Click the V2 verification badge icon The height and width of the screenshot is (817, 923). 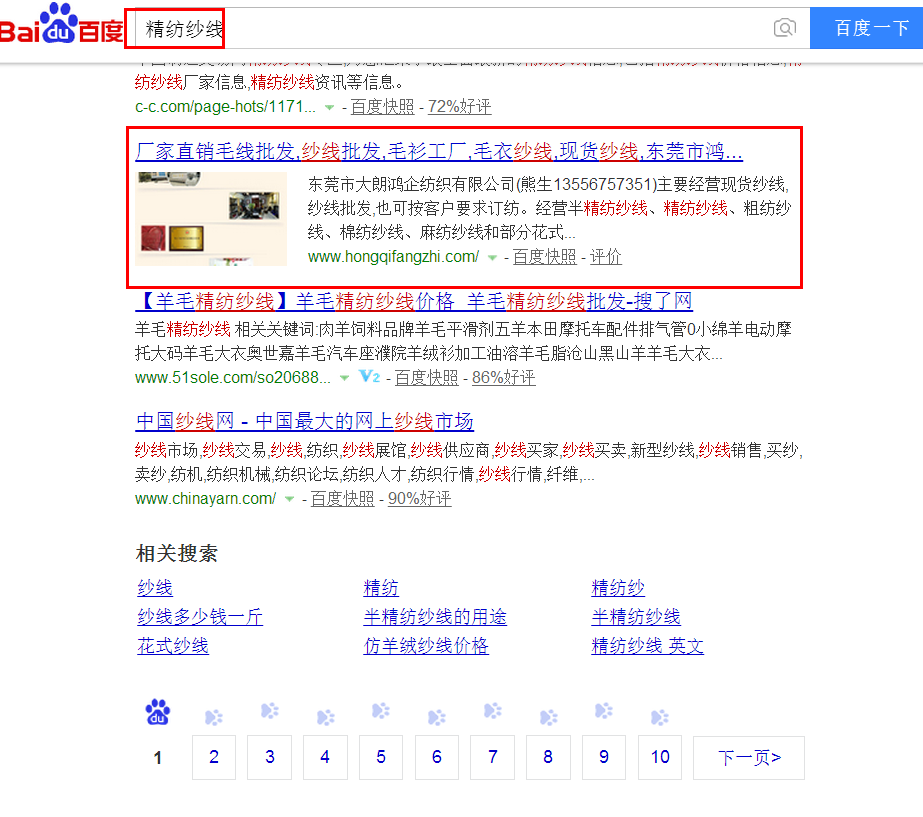[369, 377]
